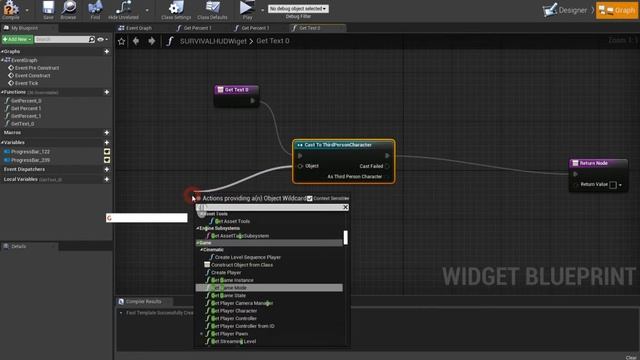Add an event dispatcher with plus icon
The image size is (640, 360).
(107, 169)
